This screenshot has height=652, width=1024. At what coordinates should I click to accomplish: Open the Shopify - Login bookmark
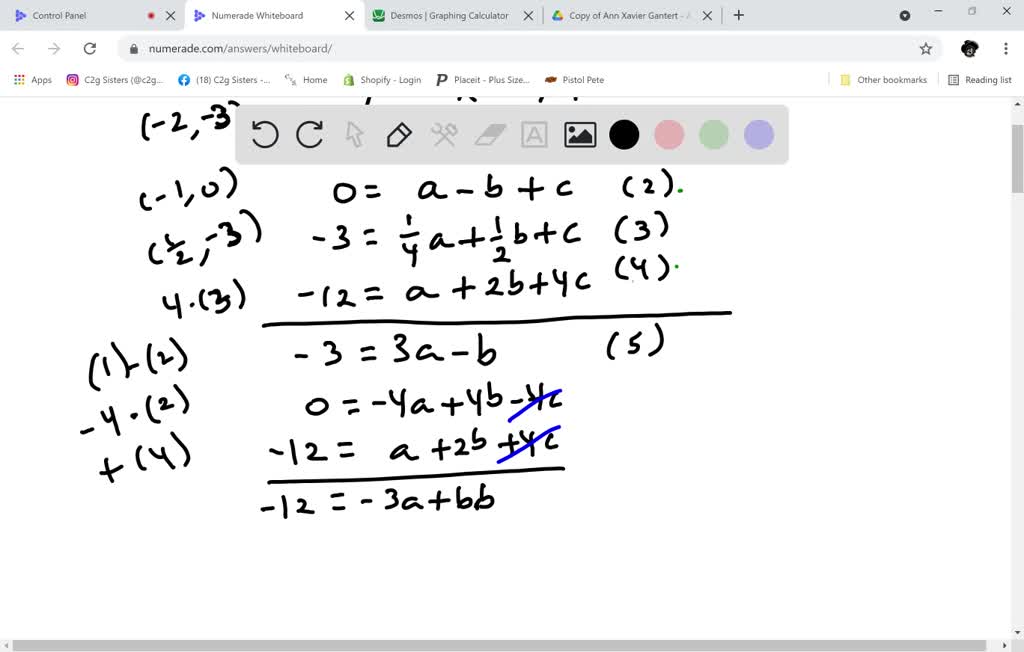click(390, 79)
